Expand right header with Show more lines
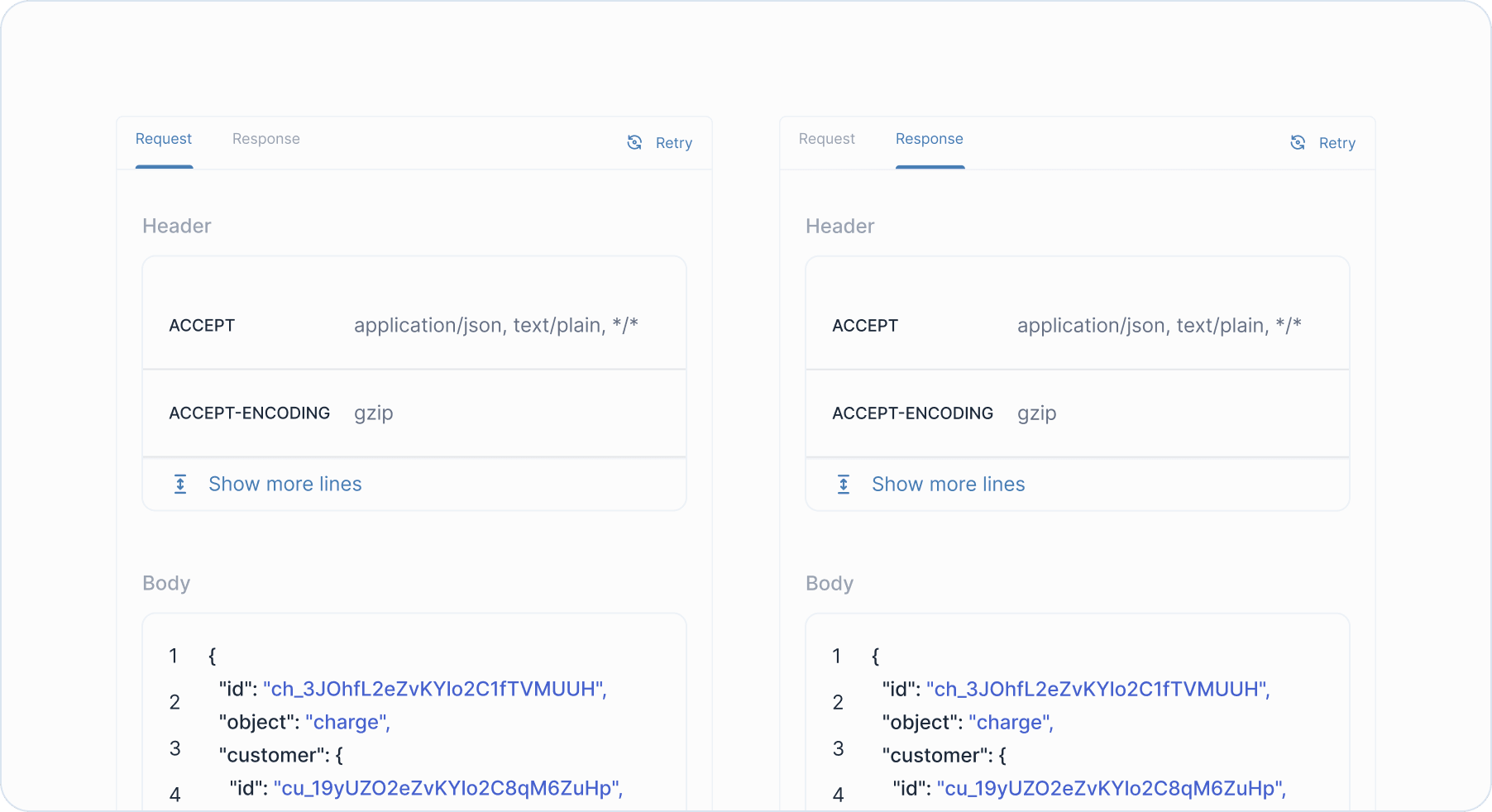Image resolution: width=1492 pixels, height=812 pixels. (x=948, y=484)
